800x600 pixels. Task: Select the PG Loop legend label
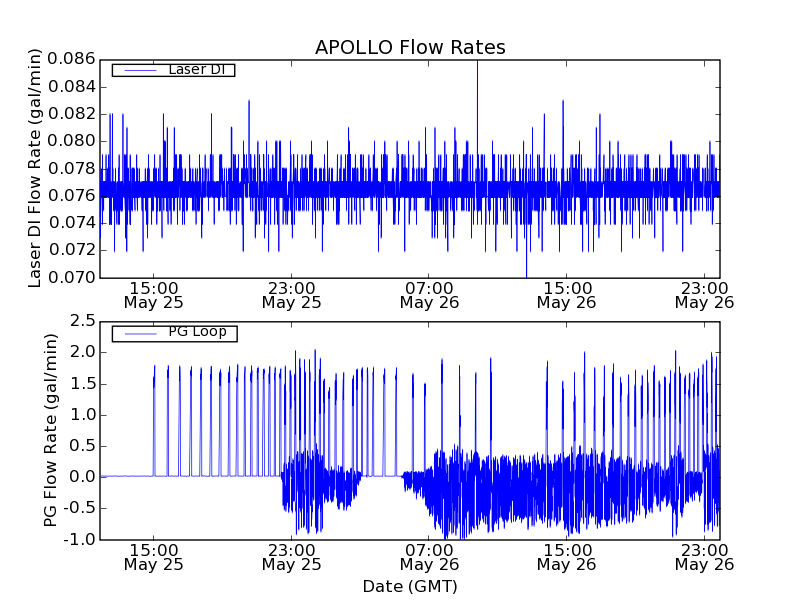point(197,332)
